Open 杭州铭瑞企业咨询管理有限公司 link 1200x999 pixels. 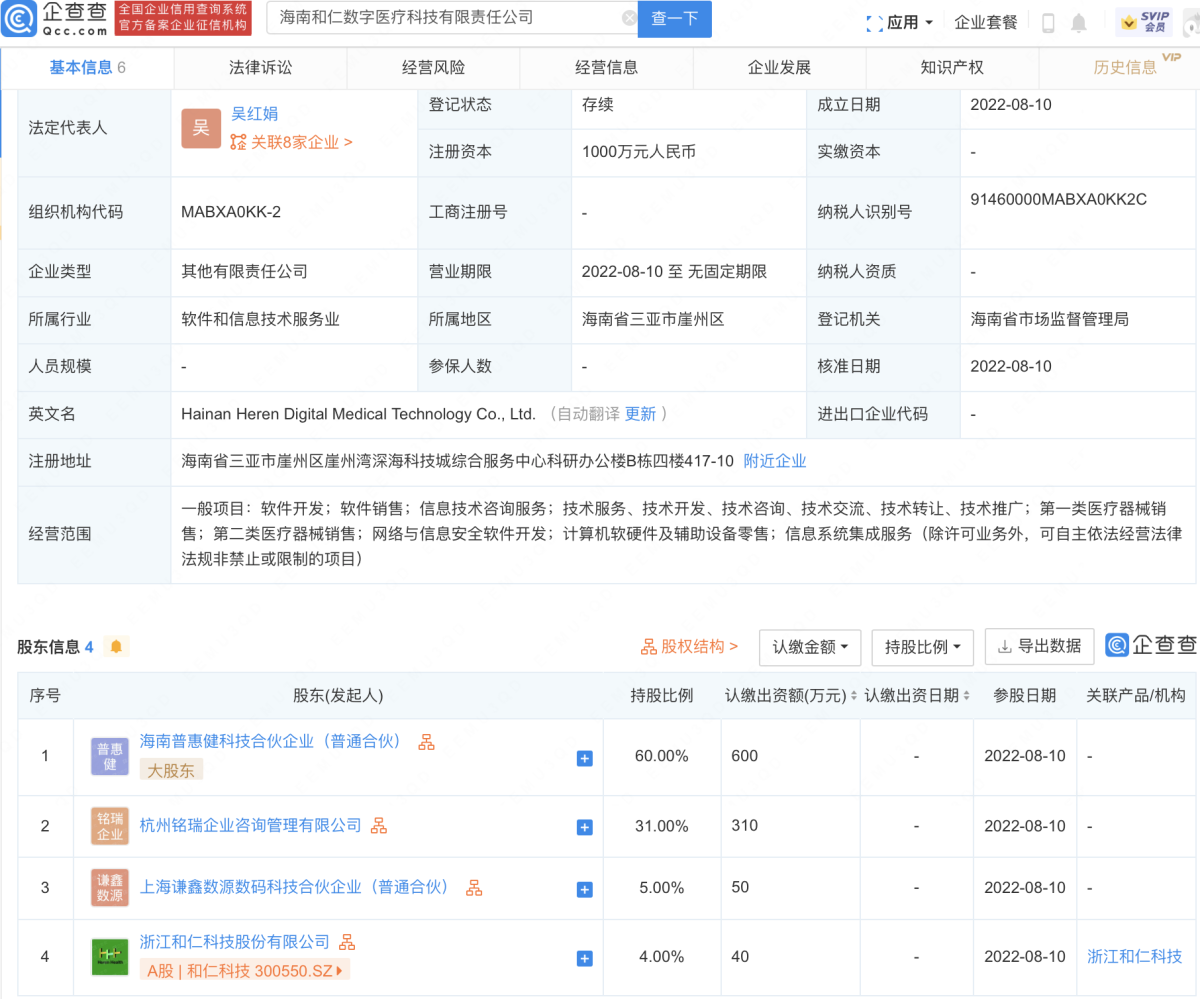tap(251, 825)
